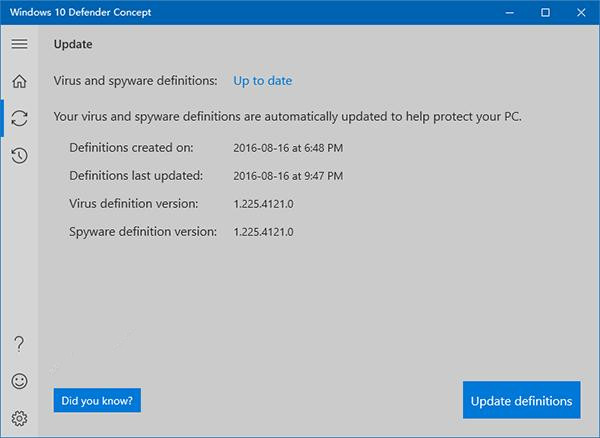The height and width of the screenshot is (438, 600).
Task: Click the Definitions created on label
Action: pos(131,148)
